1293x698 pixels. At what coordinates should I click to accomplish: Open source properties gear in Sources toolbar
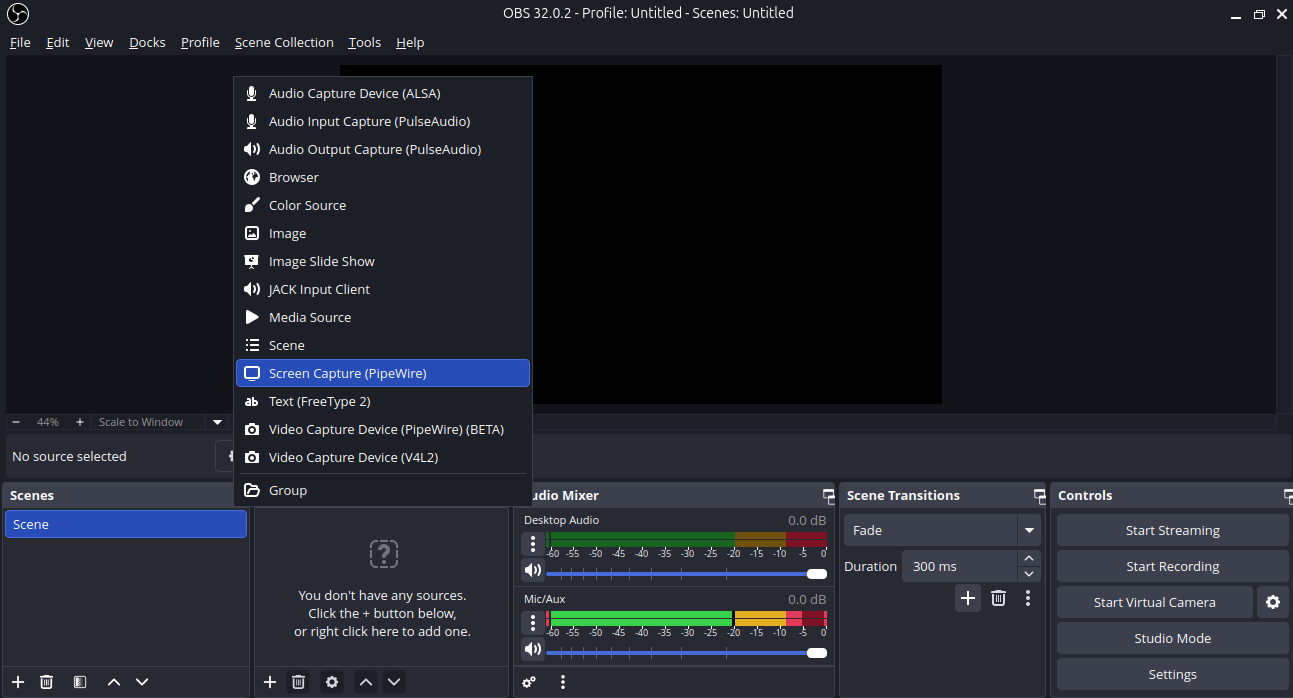pyautogui.click(x=332, y=682)
